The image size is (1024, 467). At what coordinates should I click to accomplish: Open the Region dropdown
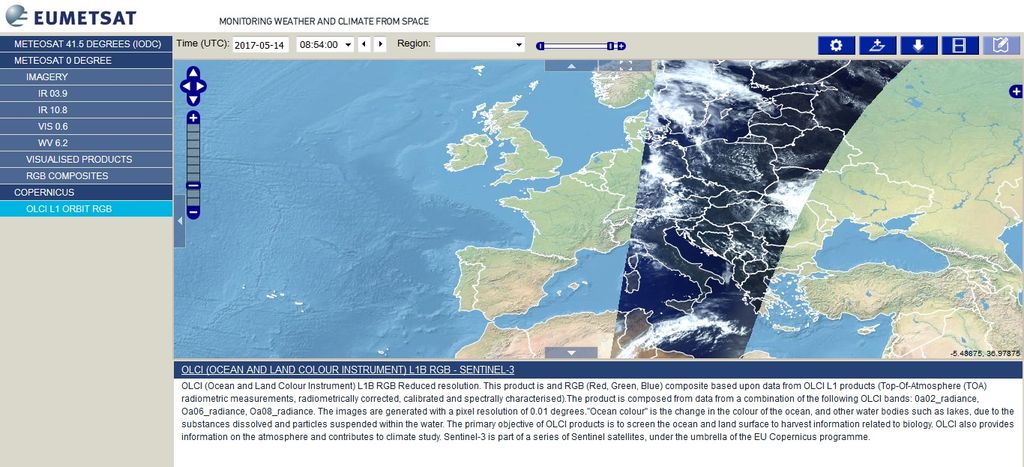coord(479,45)
